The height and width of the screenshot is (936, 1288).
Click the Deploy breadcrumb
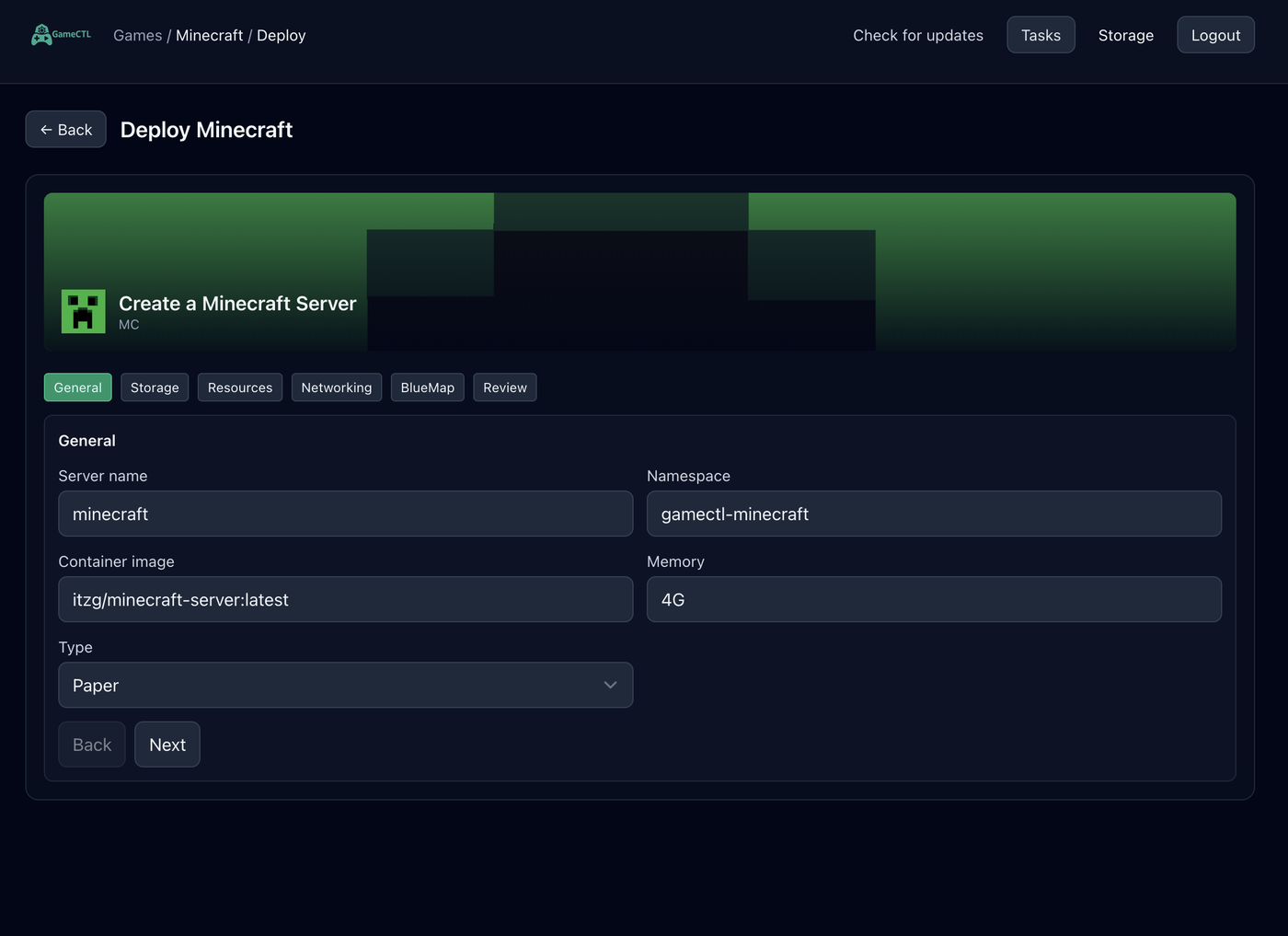281,35
